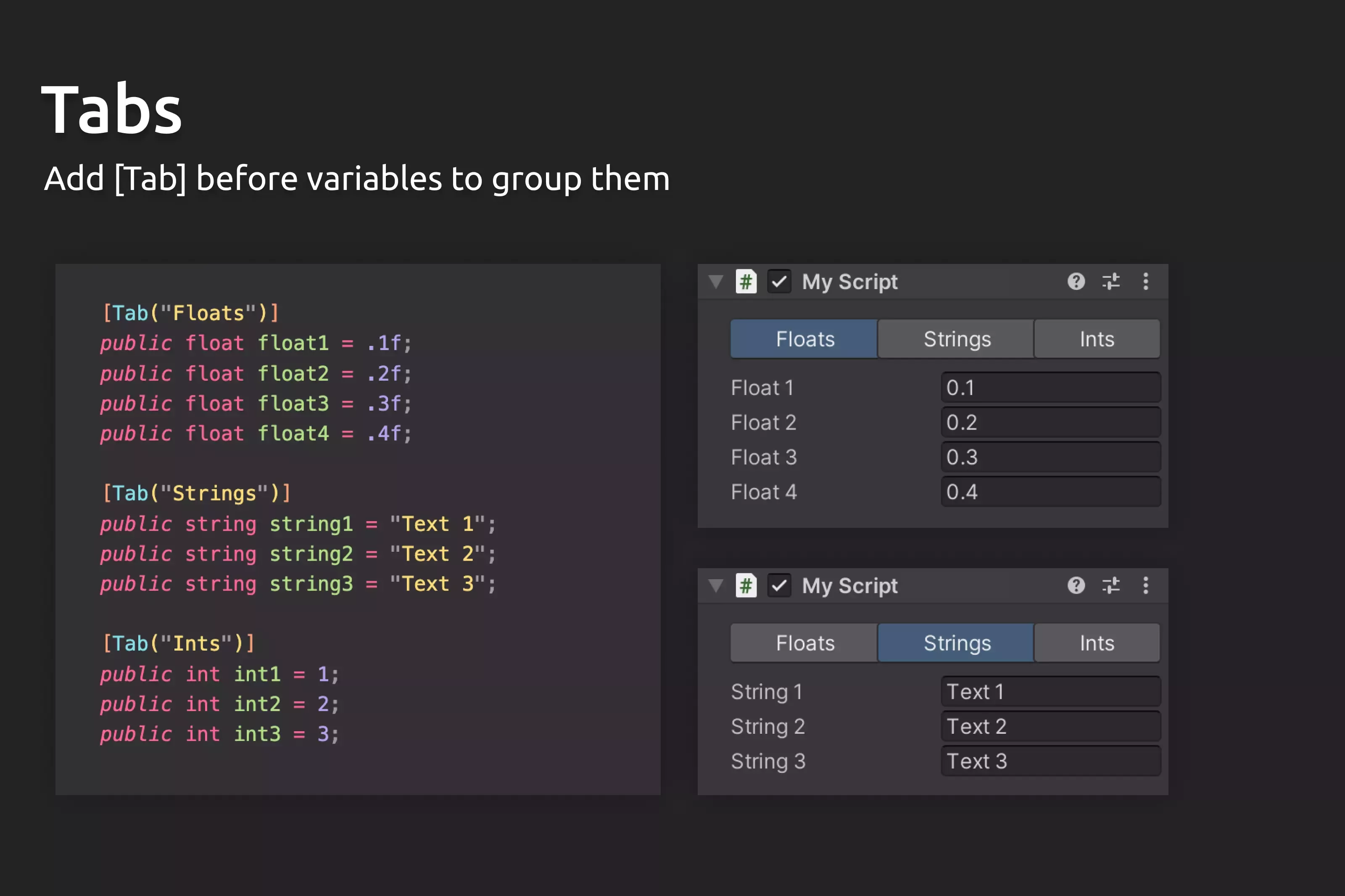Screen dimensions: 1345x896
Task: Click help icon in bottom My Script header
Action: tap(1076, 585)
